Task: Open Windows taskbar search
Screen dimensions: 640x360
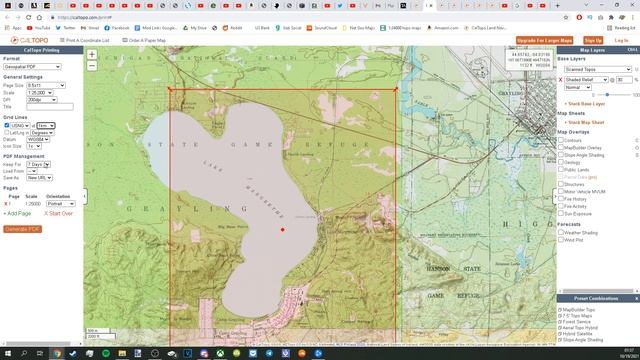Action: pyautogui.click(x=24, y=353)
